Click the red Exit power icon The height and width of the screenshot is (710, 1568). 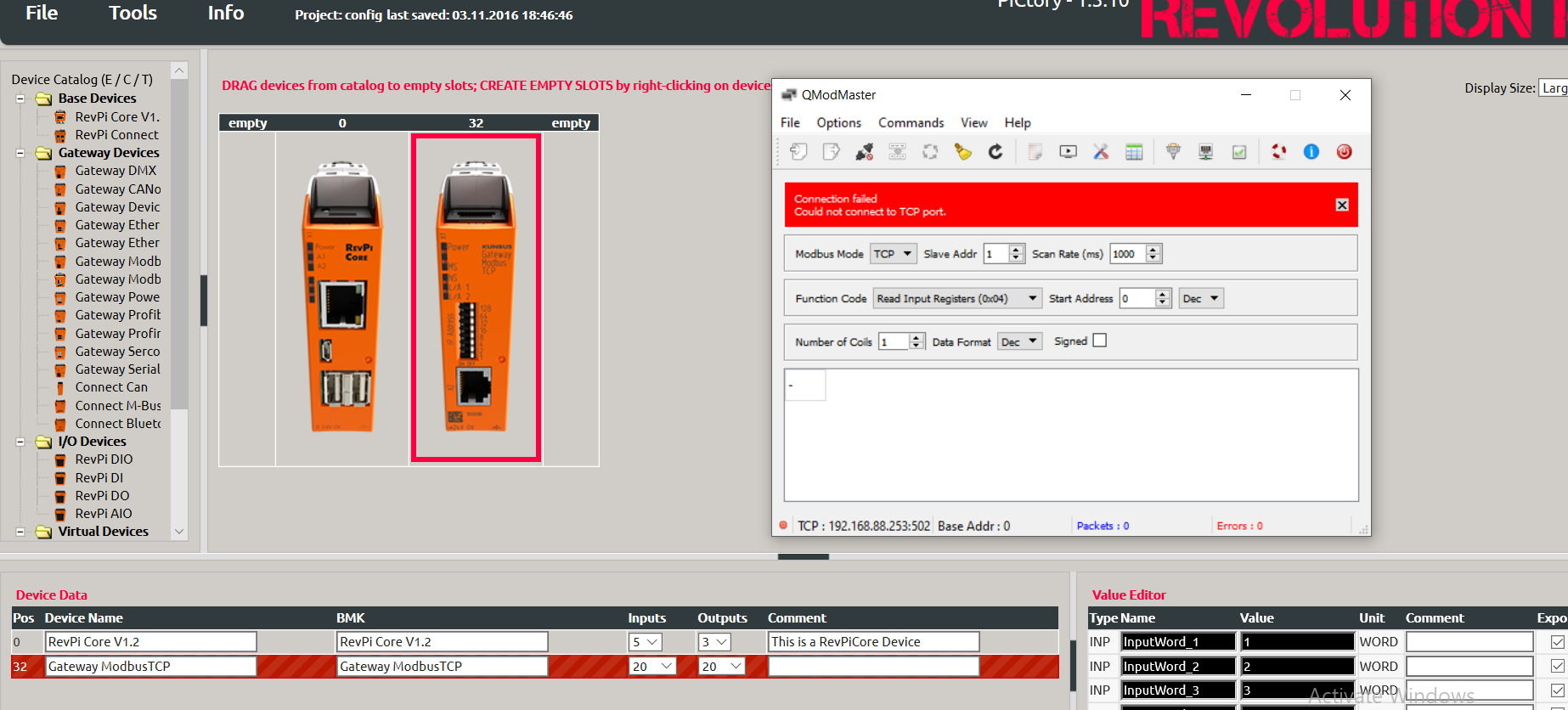[x=1344, y=151]
